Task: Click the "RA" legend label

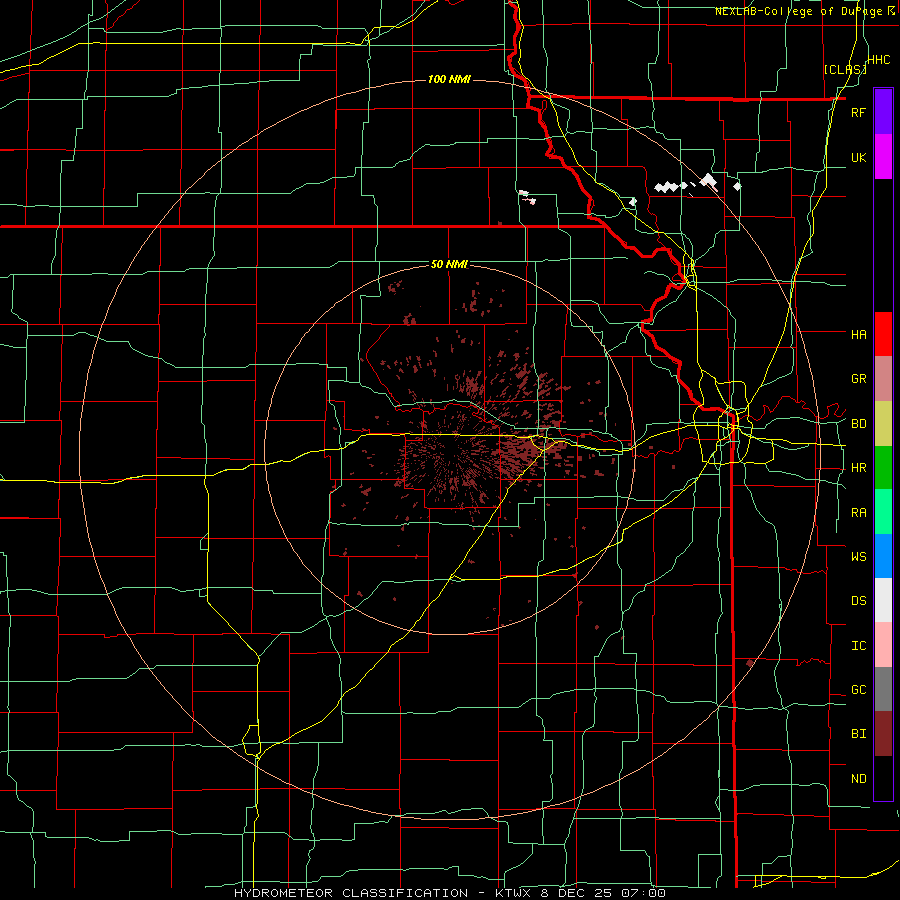Action: click(858, 513)
